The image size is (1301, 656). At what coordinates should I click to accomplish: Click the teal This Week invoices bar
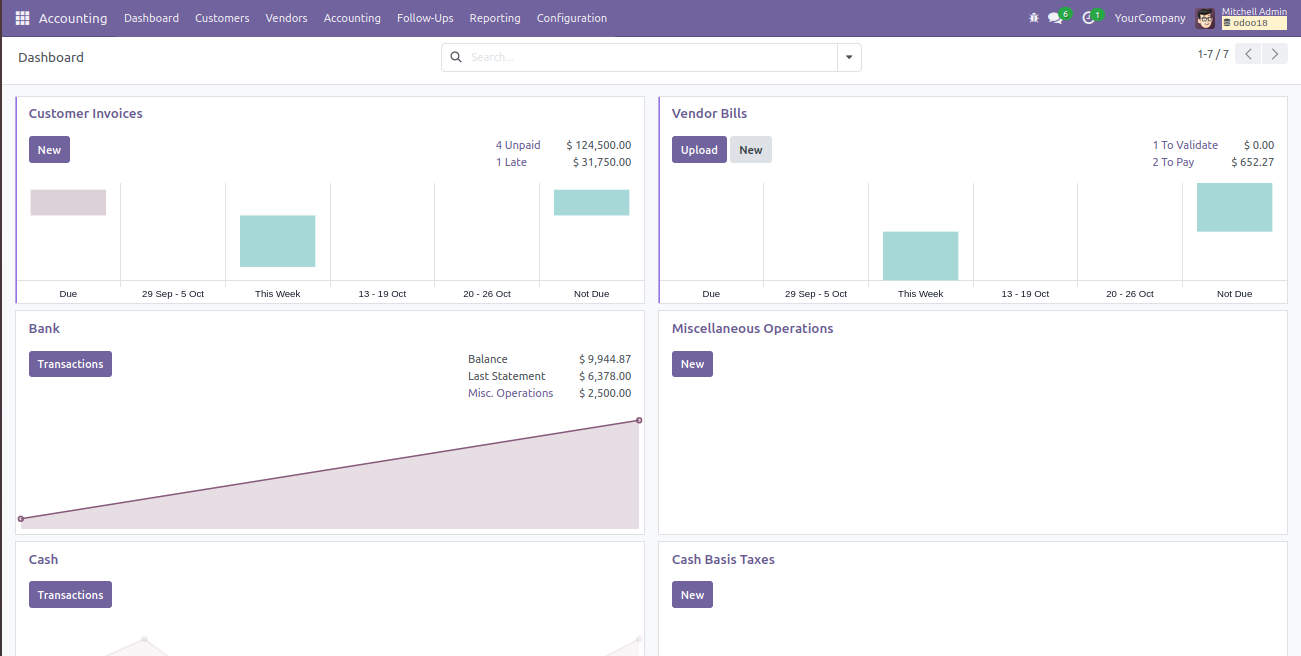pos(277,241)
